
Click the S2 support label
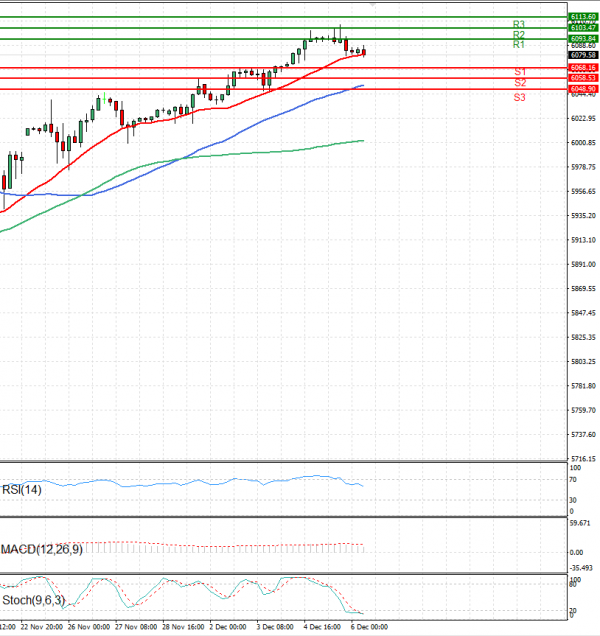tap(520, 84)
